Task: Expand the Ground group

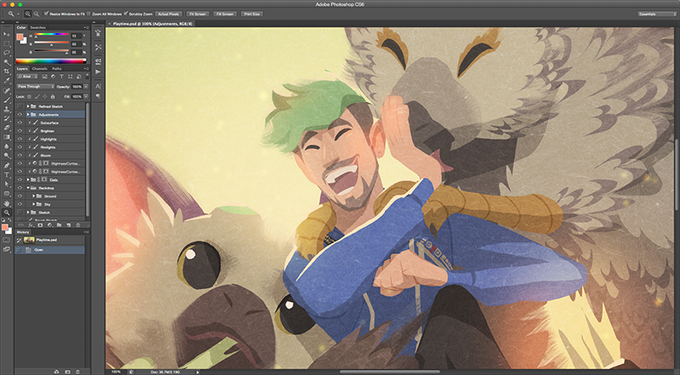Action: click(x=34, y=196)
